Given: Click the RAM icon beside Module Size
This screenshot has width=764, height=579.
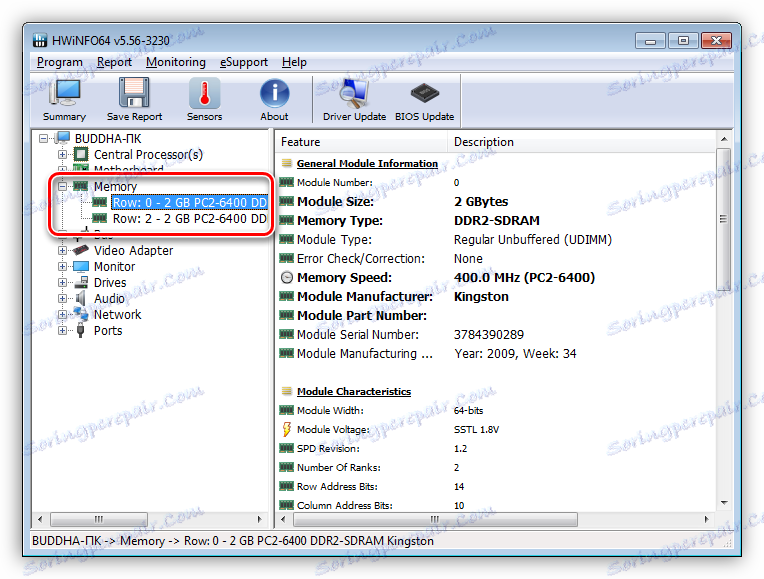Looking at the screenshot, I should click(286, 201).
